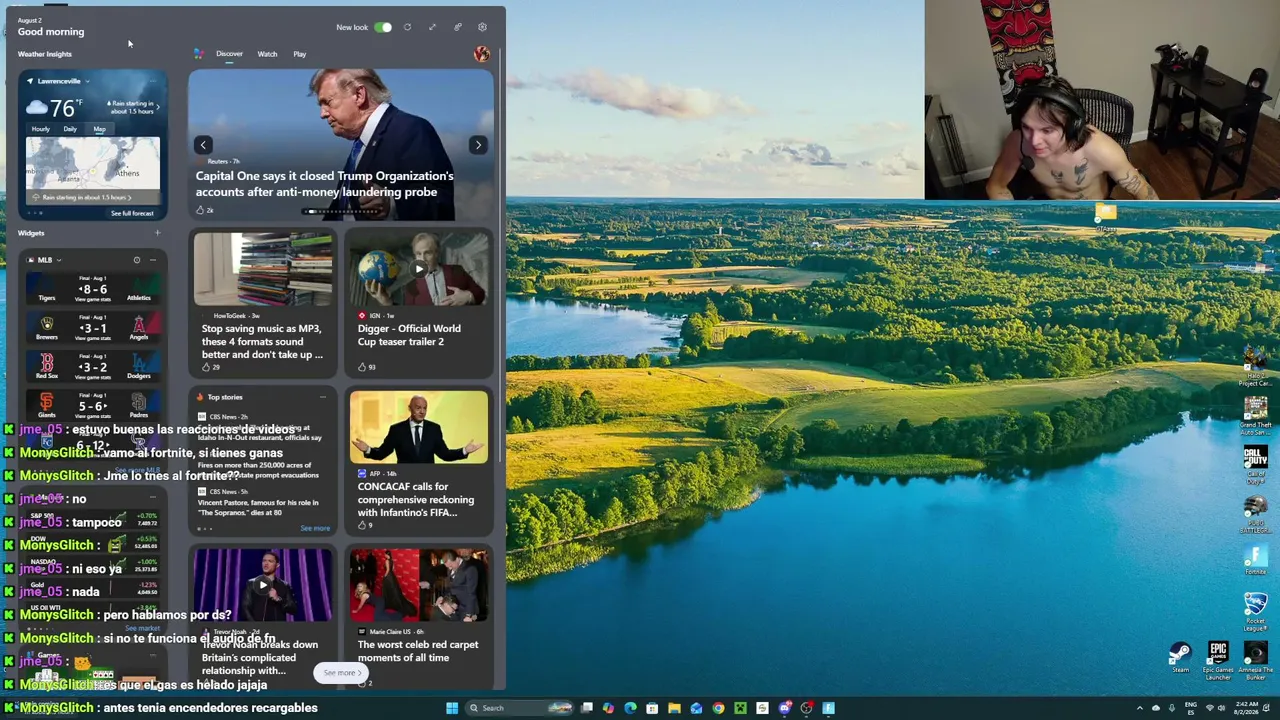Open Steam desktop shortcut

[1180, 658]
